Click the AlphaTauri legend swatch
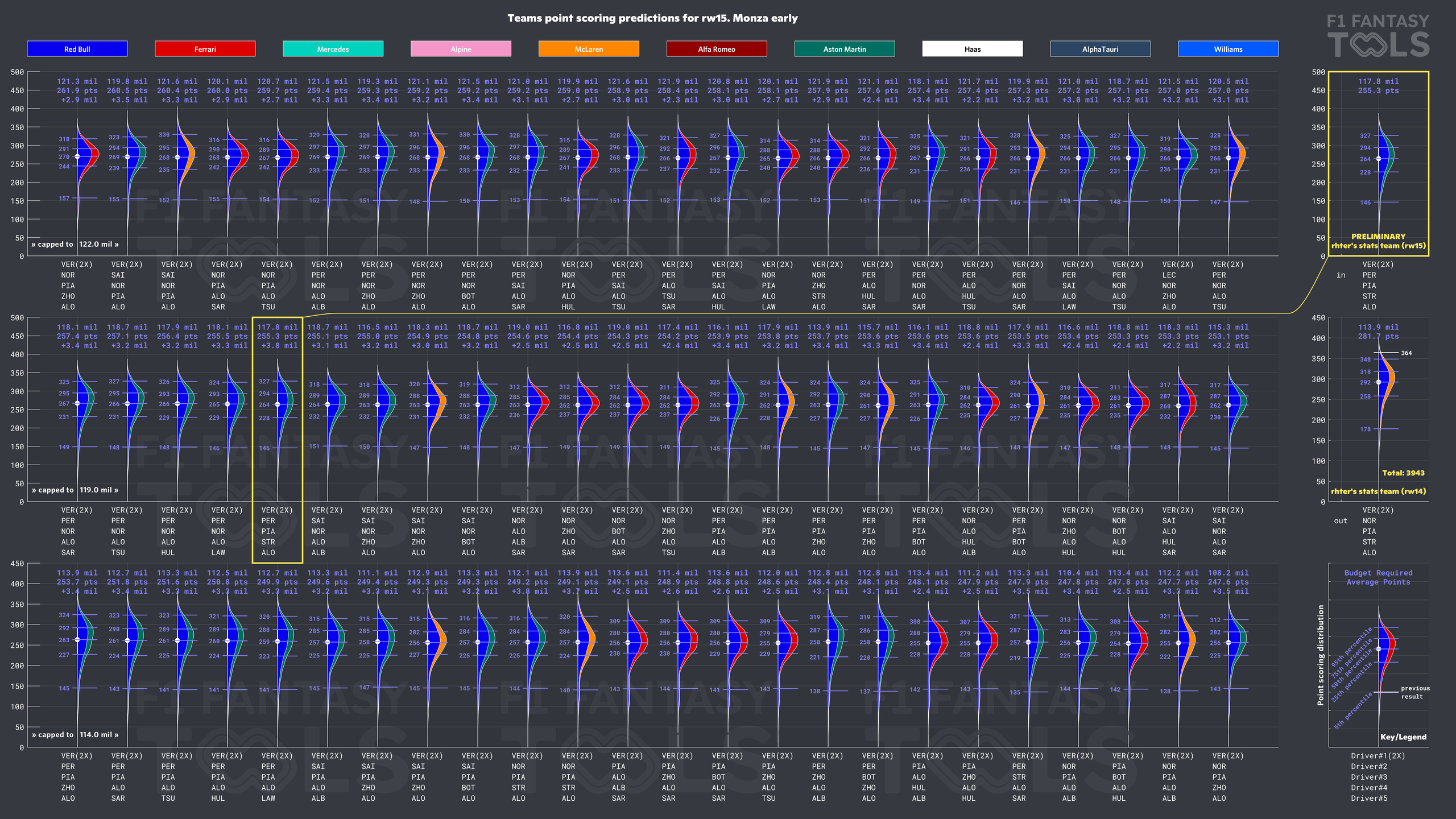The image size is (1456, 819). [x=1101, y=49]
